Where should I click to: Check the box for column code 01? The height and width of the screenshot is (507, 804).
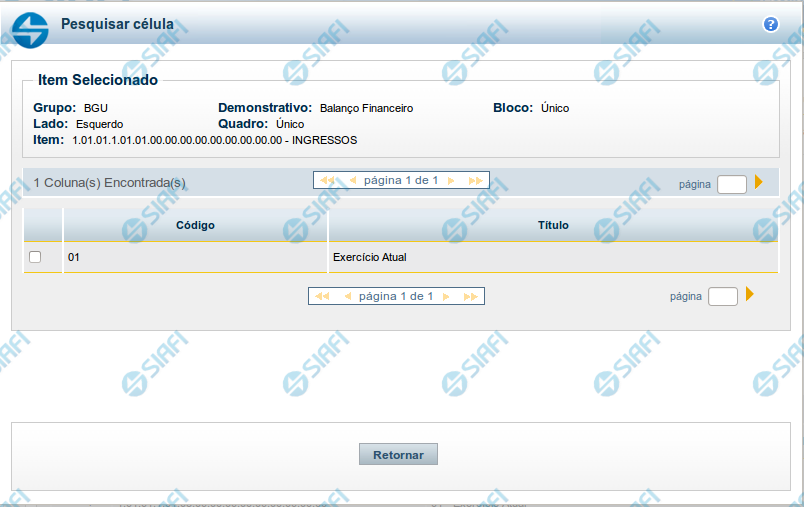coord(36,257)
